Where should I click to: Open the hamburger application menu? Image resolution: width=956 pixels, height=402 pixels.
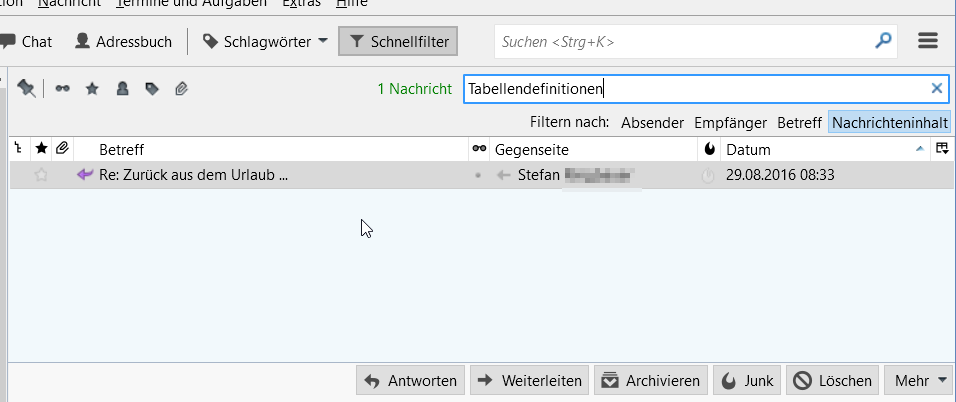928,41
